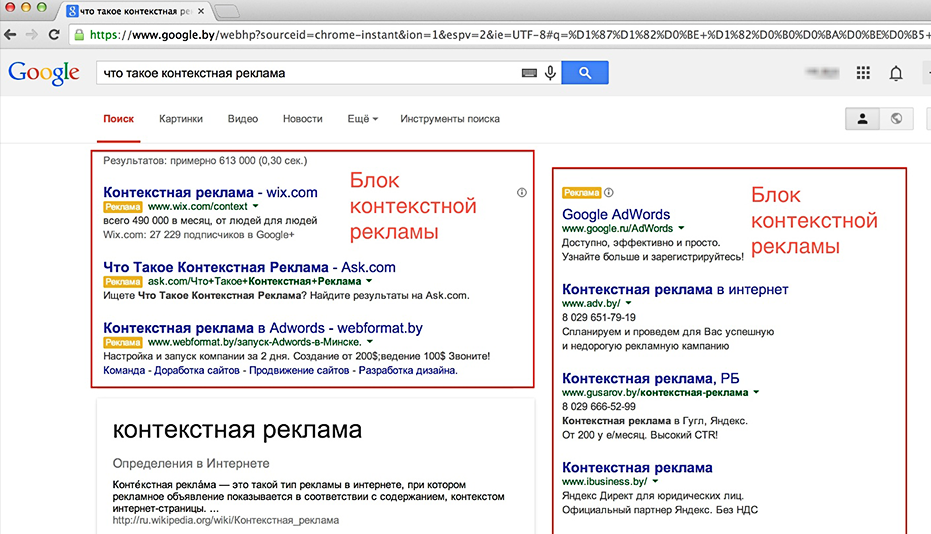Open notifications bell icon
The height and width of the screenshot is (534, 931).
pyautogui.click(x=896, y=73)
